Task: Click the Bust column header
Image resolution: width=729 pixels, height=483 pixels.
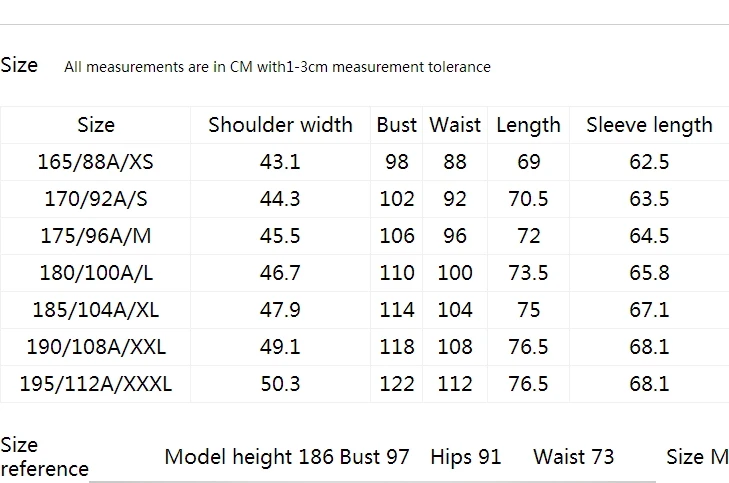Action: click(x=397, y=125)
